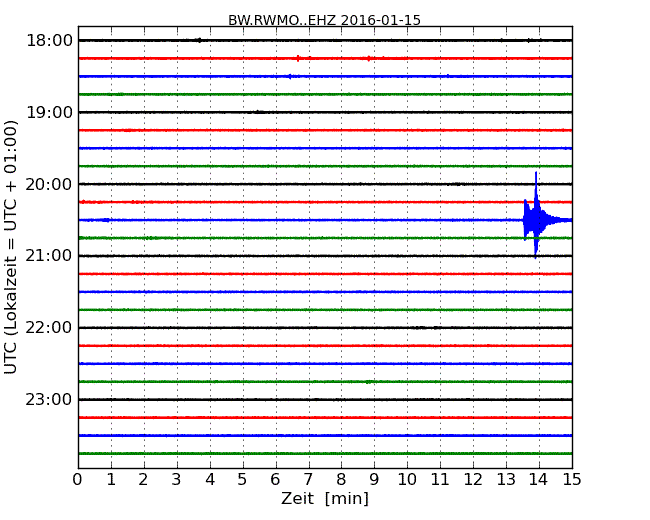Click the x-axis tick label 14
This screenshot has height=520, width=650.
(539, 480)
